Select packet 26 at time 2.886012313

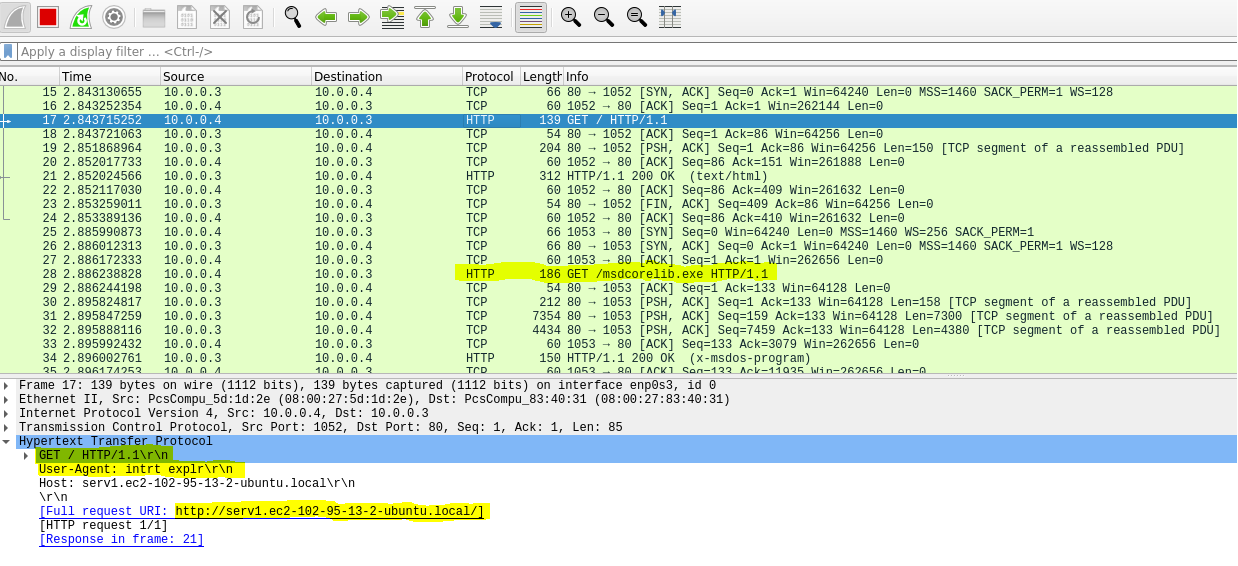pyautogui.click(x=618, y=246)
